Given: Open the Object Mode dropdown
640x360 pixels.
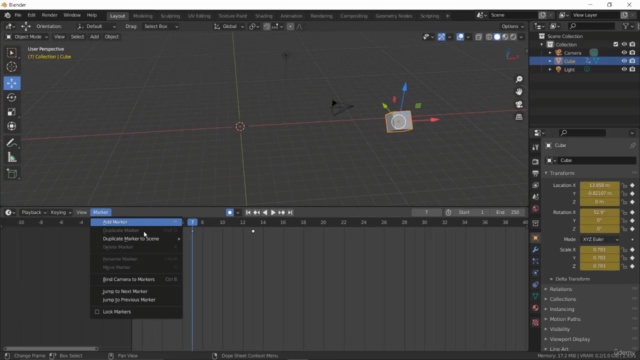Looking at the screenshot, I should tap(27, 37).
